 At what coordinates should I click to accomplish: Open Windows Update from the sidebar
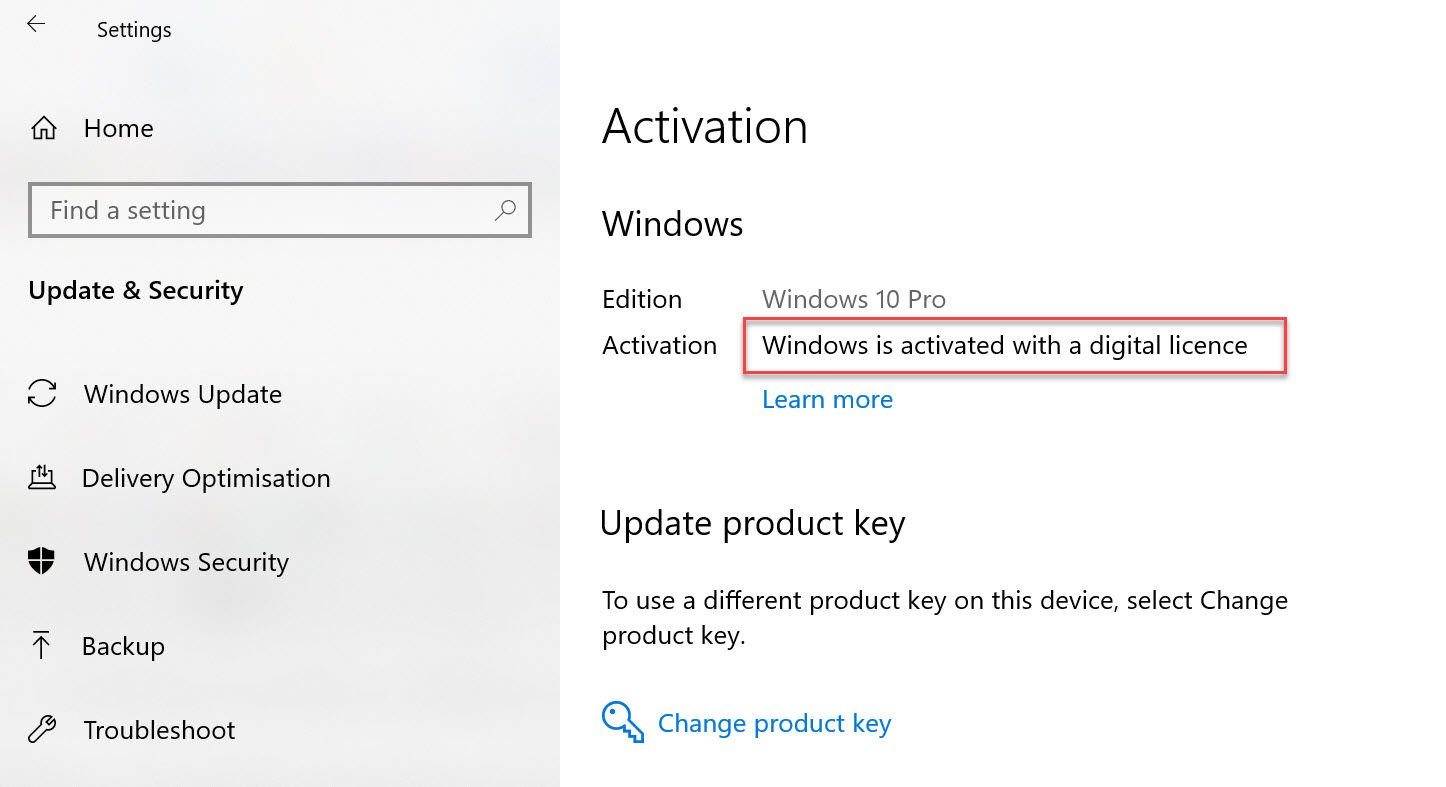click(x=183, y=394)
